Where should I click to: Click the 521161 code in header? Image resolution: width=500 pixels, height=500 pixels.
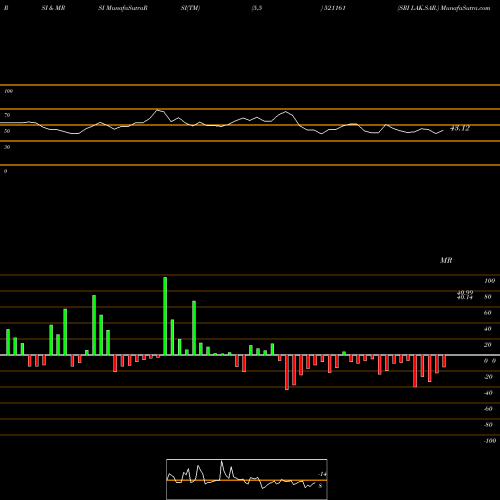335,8
